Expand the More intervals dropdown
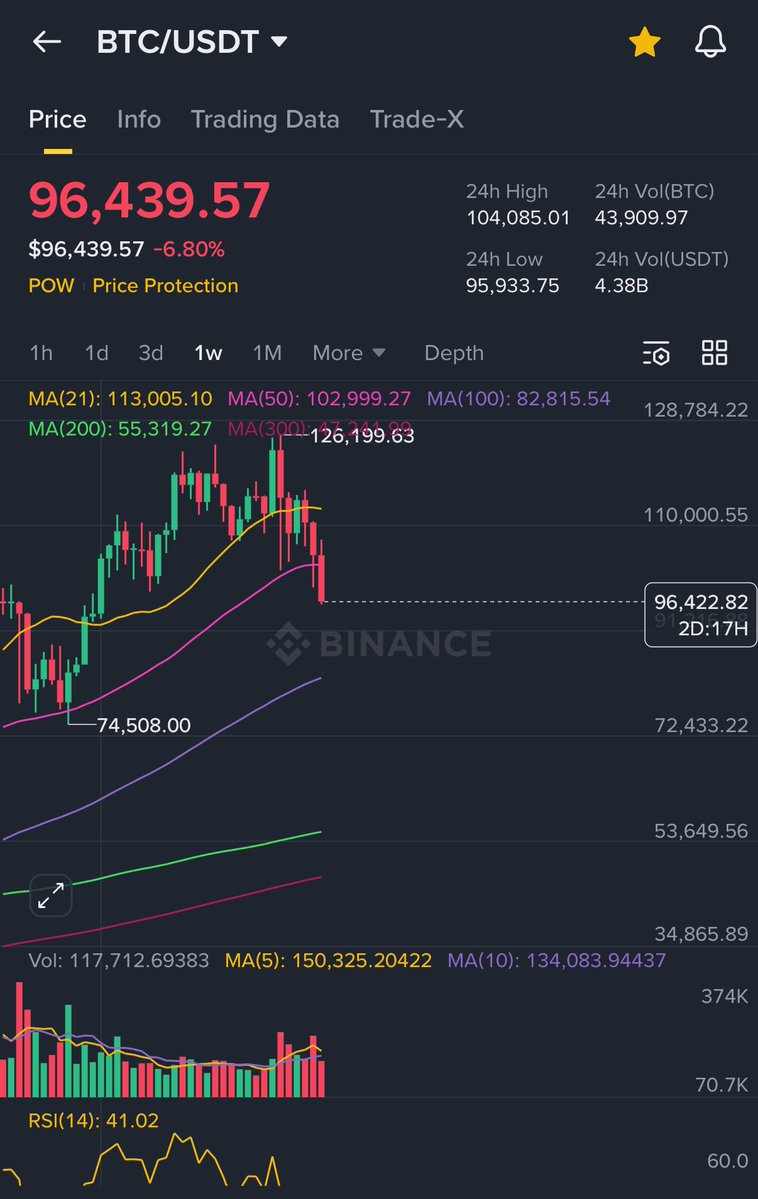 coord(349,353)
